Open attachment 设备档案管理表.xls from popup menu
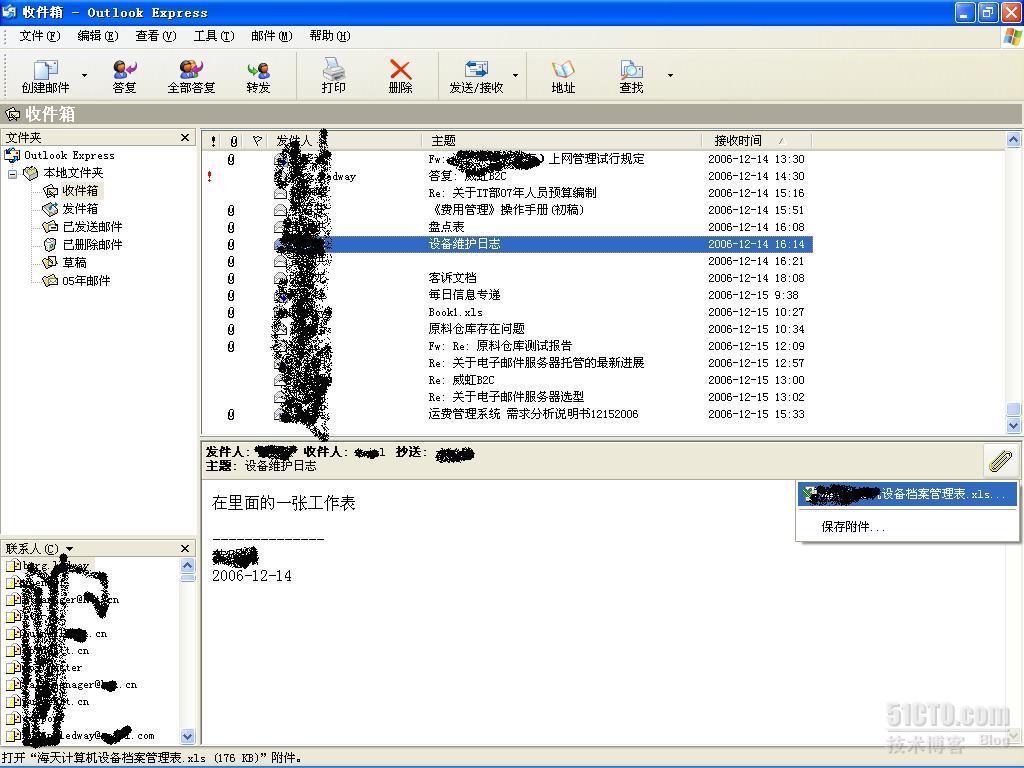Screen dimensions: 1024x768 (907, 494)
